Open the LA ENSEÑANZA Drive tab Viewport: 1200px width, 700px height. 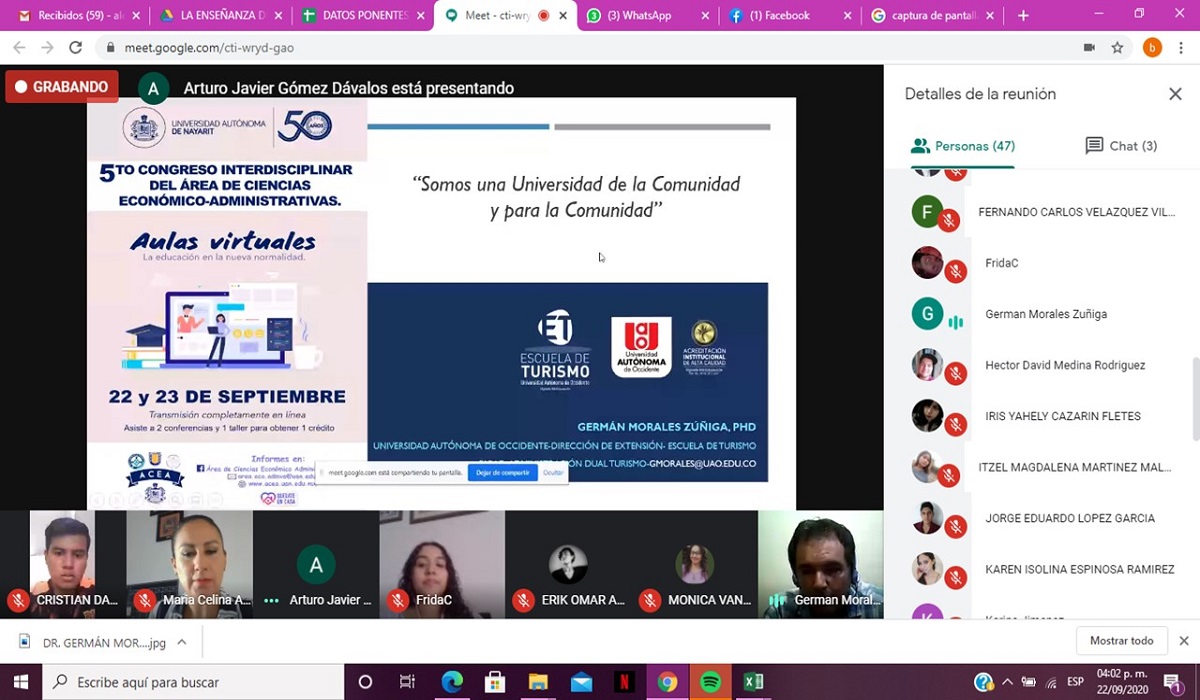coord(220,15)
